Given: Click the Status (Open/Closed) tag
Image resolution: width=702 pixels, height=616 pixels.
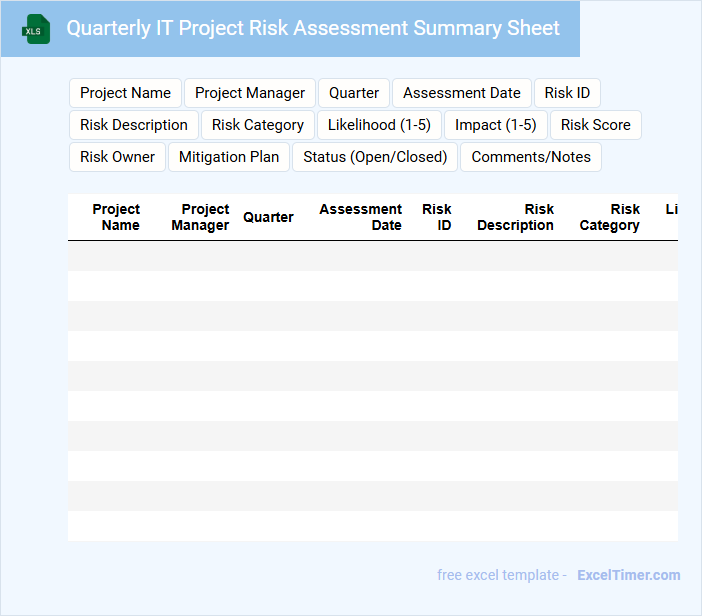Looking at the screenshot, I should tap(375, 157).
